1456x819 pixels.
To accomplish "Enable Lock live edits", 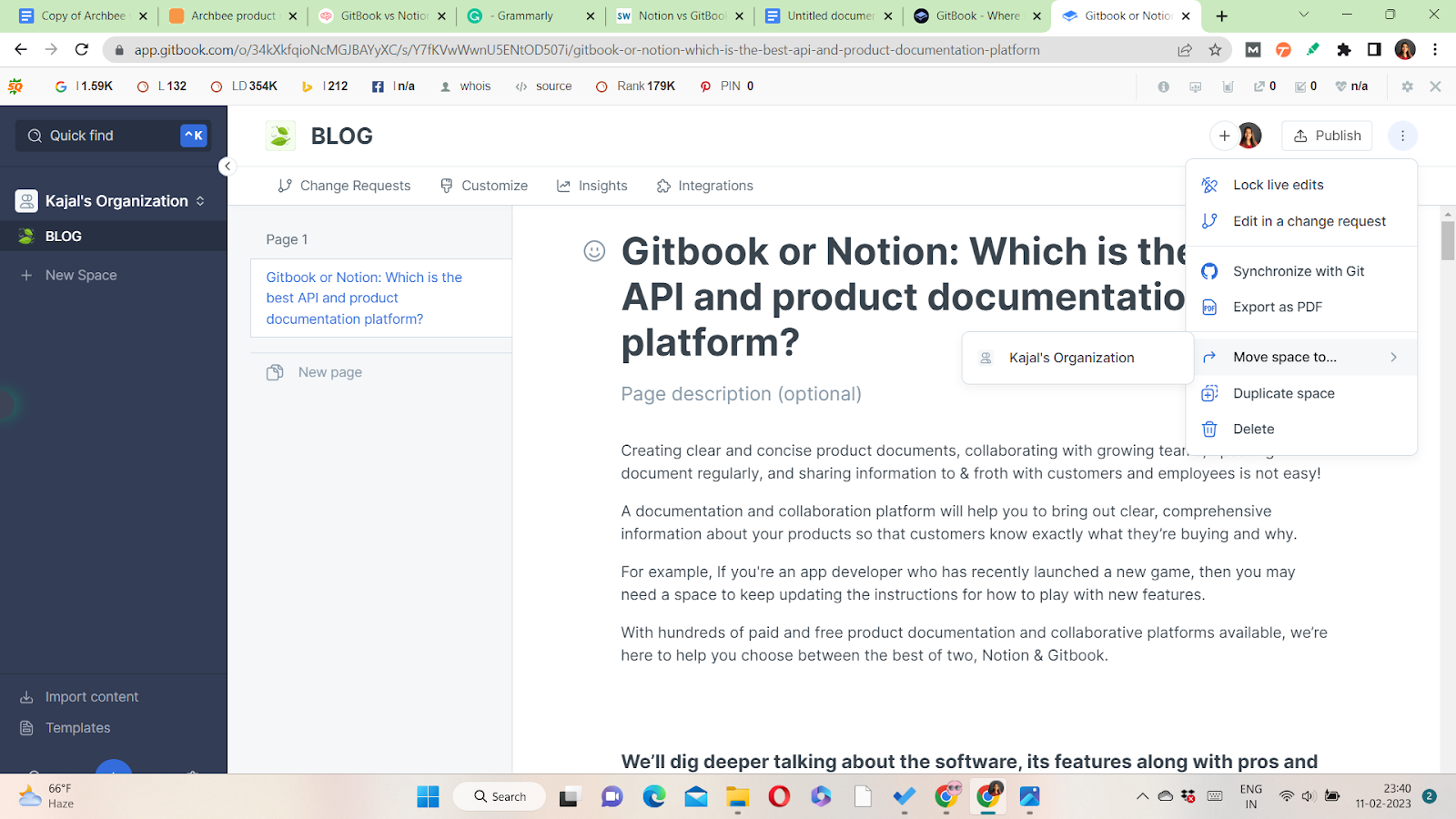I will pyautogui.click(x=1278, y=185).
